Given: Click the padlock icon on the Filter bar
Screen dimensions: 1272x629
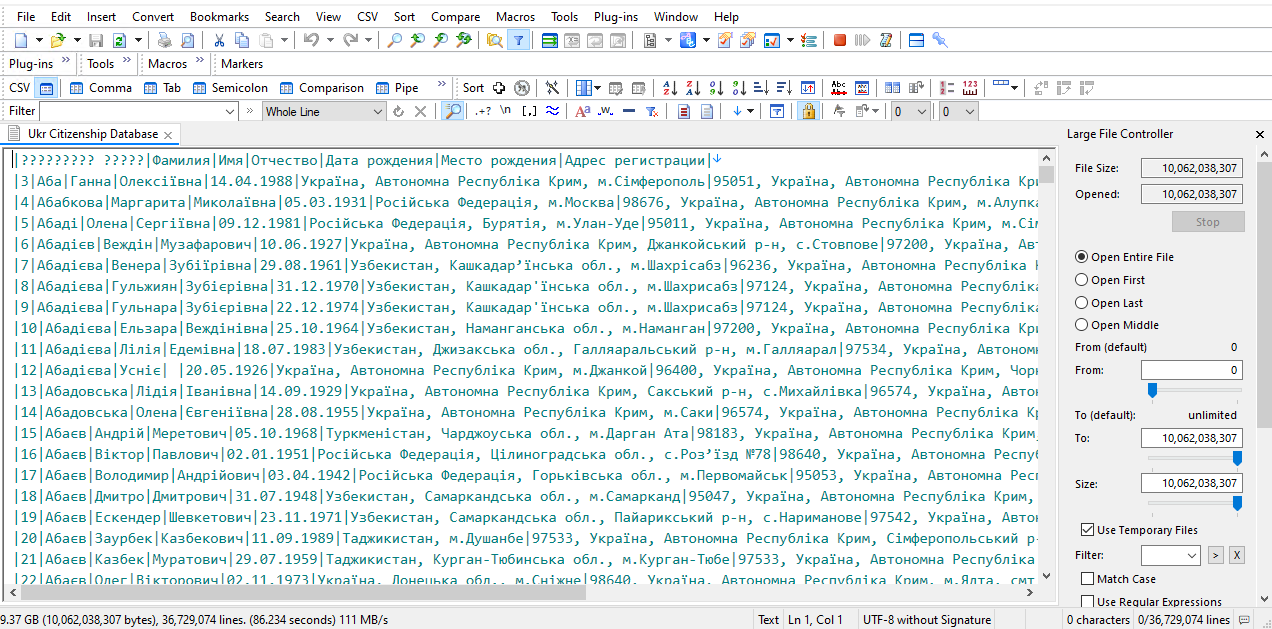Looking at the screenshot, I should (x=808, y=111).
